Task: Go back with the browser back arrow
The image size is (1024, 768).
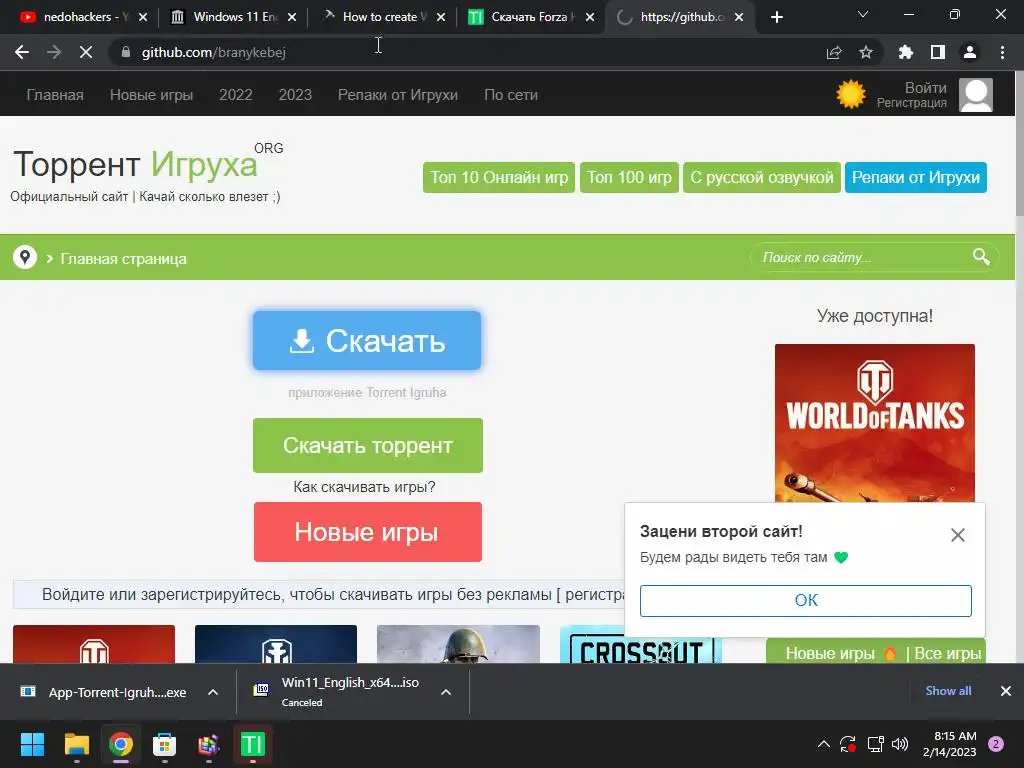Action: (22, 52)
